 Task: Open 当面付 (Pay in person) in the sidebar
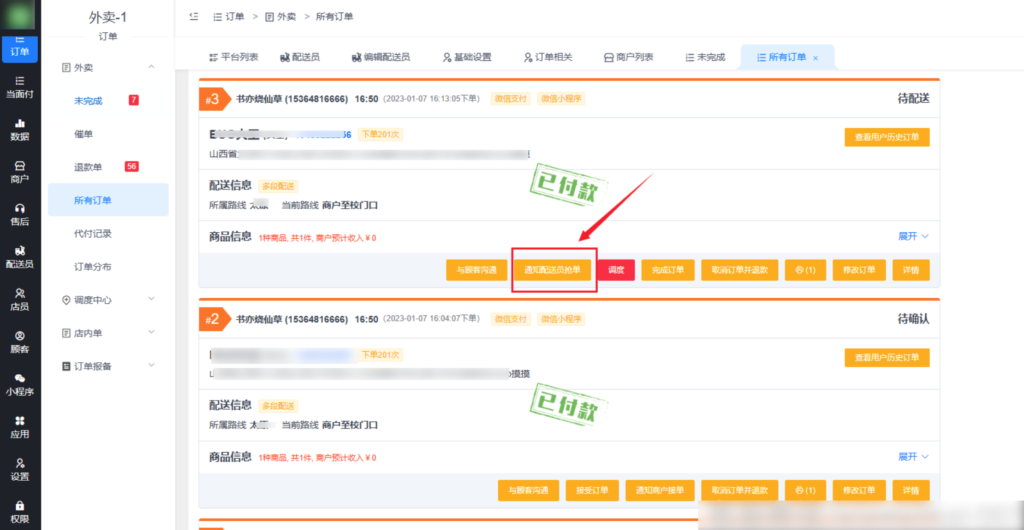point(19,86)
